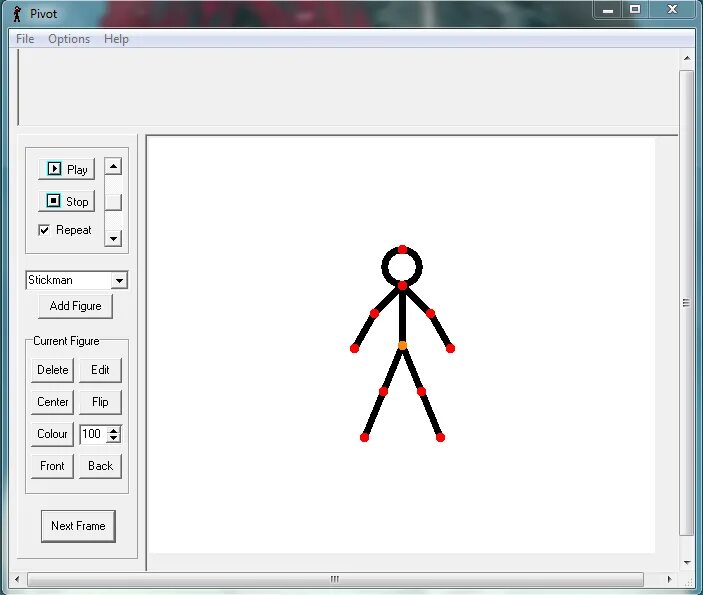
Task: Maximize the Pivot window
Action: [x=635, y=9]
